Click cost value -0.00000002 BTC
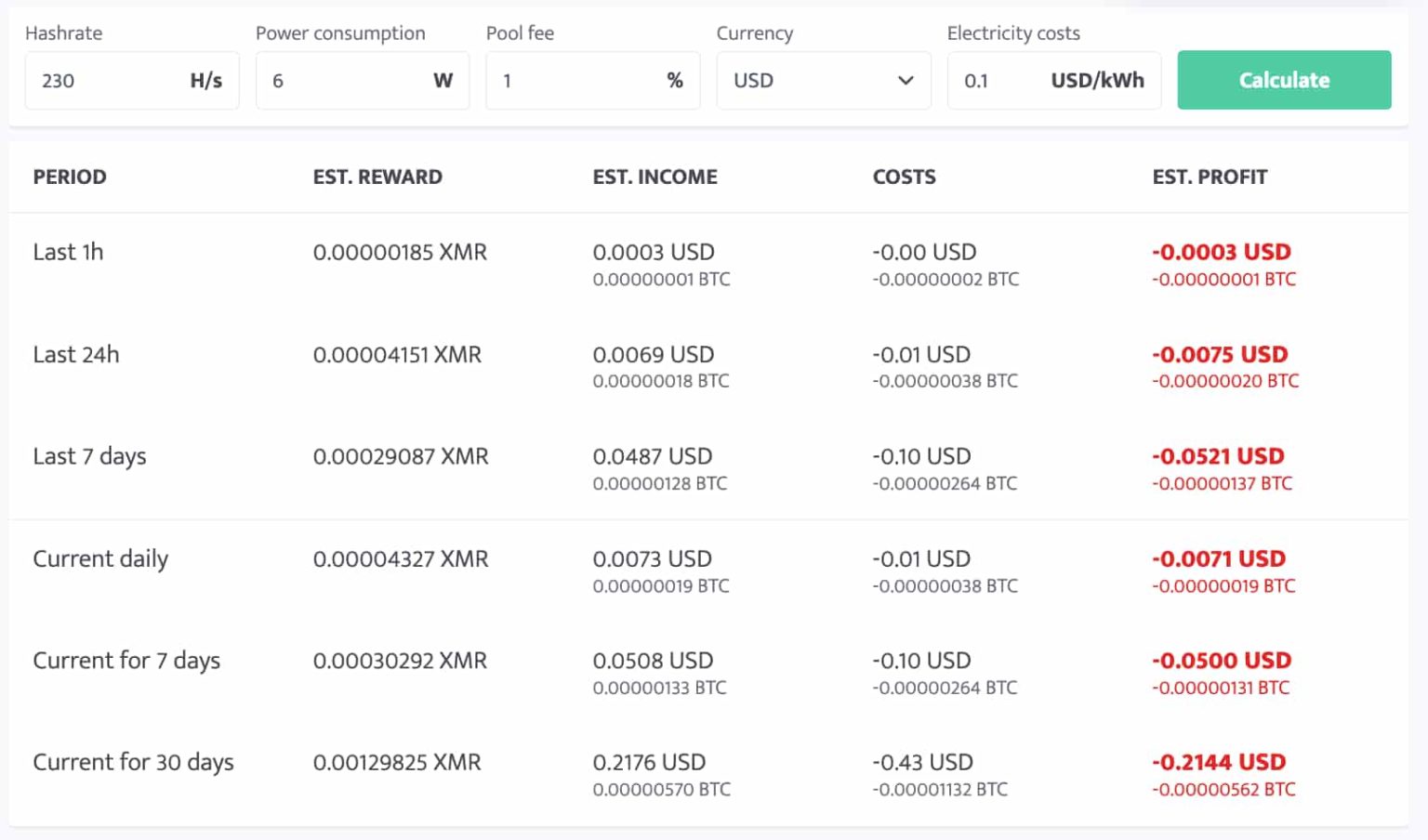 click(x=945, y=279)
